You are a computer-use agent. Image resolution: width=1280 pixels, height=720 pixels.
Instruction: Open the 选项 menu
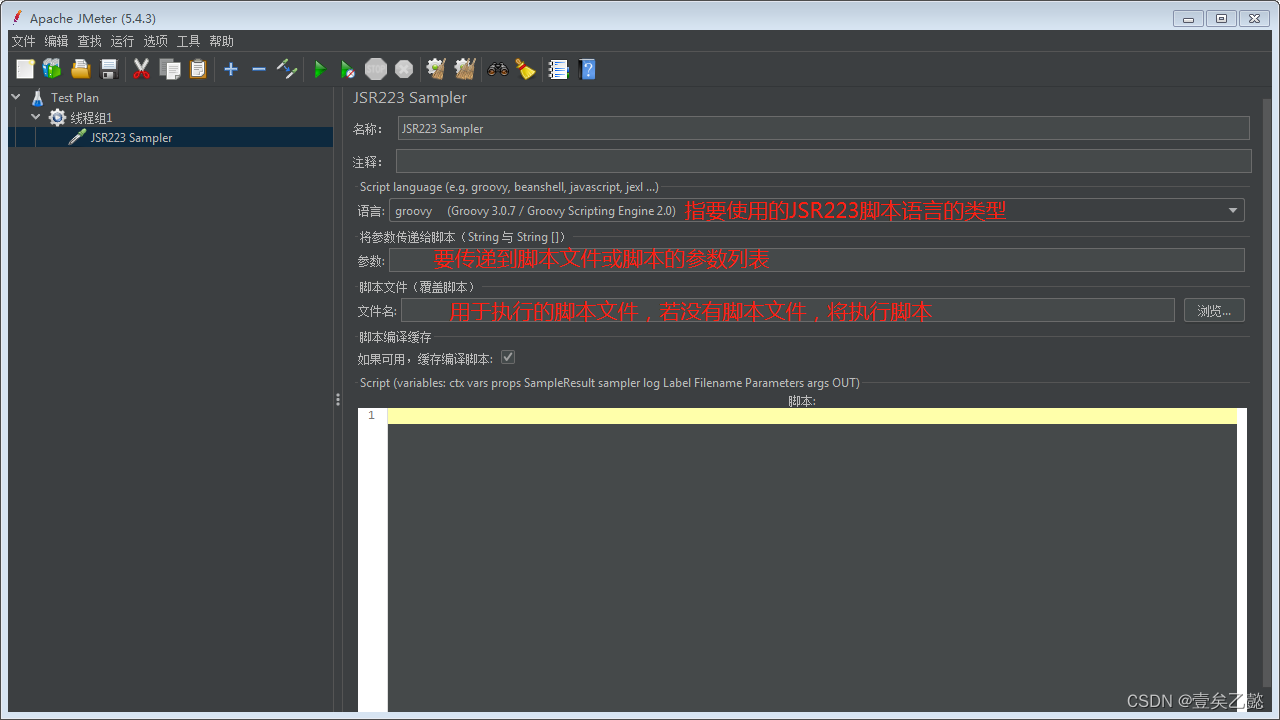[155, 41]
